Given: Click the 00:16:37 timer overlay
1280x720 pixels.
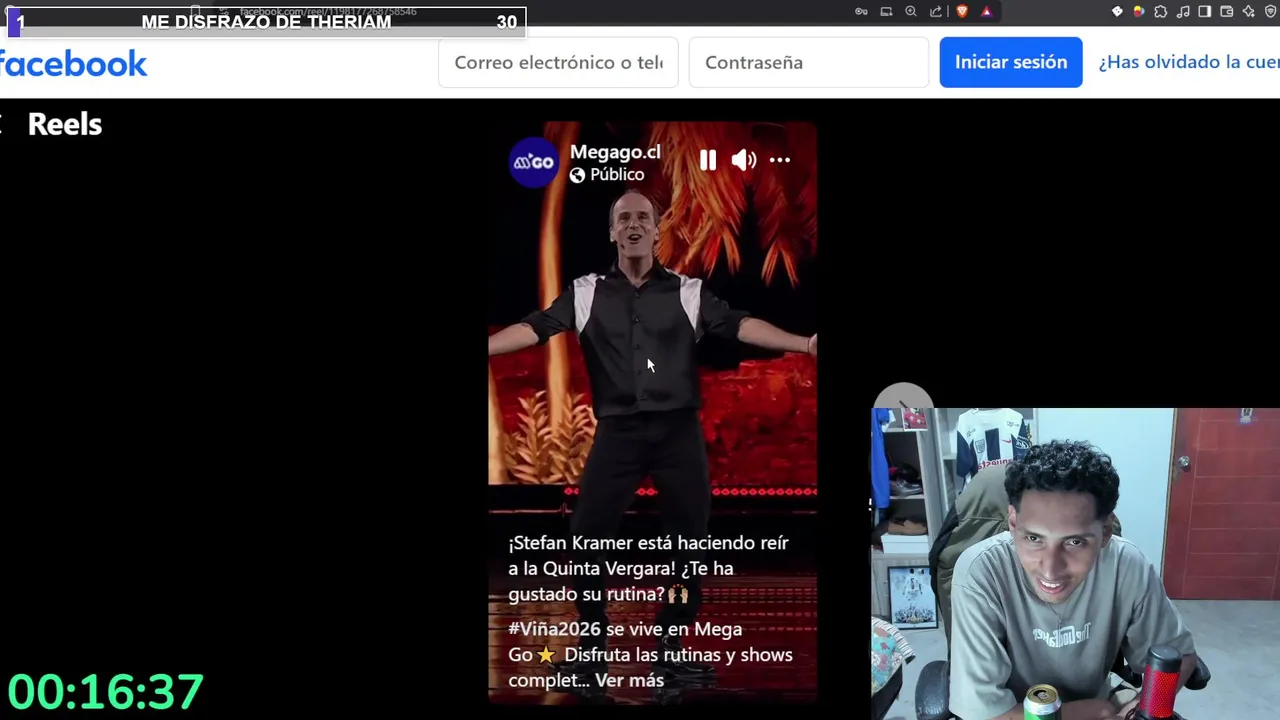Looking at the screenshot, I should [106, 692].
